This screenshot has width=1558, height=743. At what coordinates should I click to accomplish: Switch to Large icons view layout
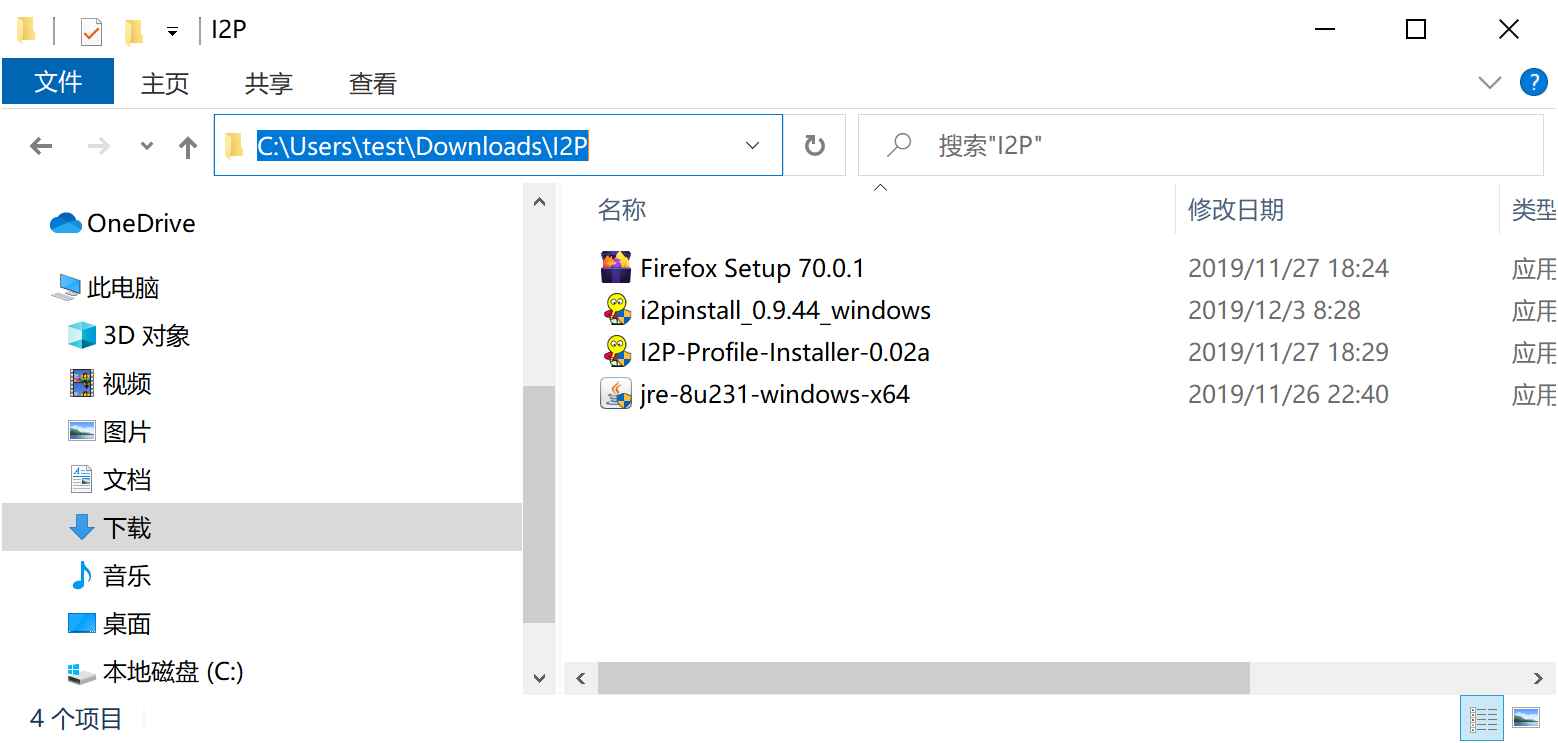tap(1526, 718)
